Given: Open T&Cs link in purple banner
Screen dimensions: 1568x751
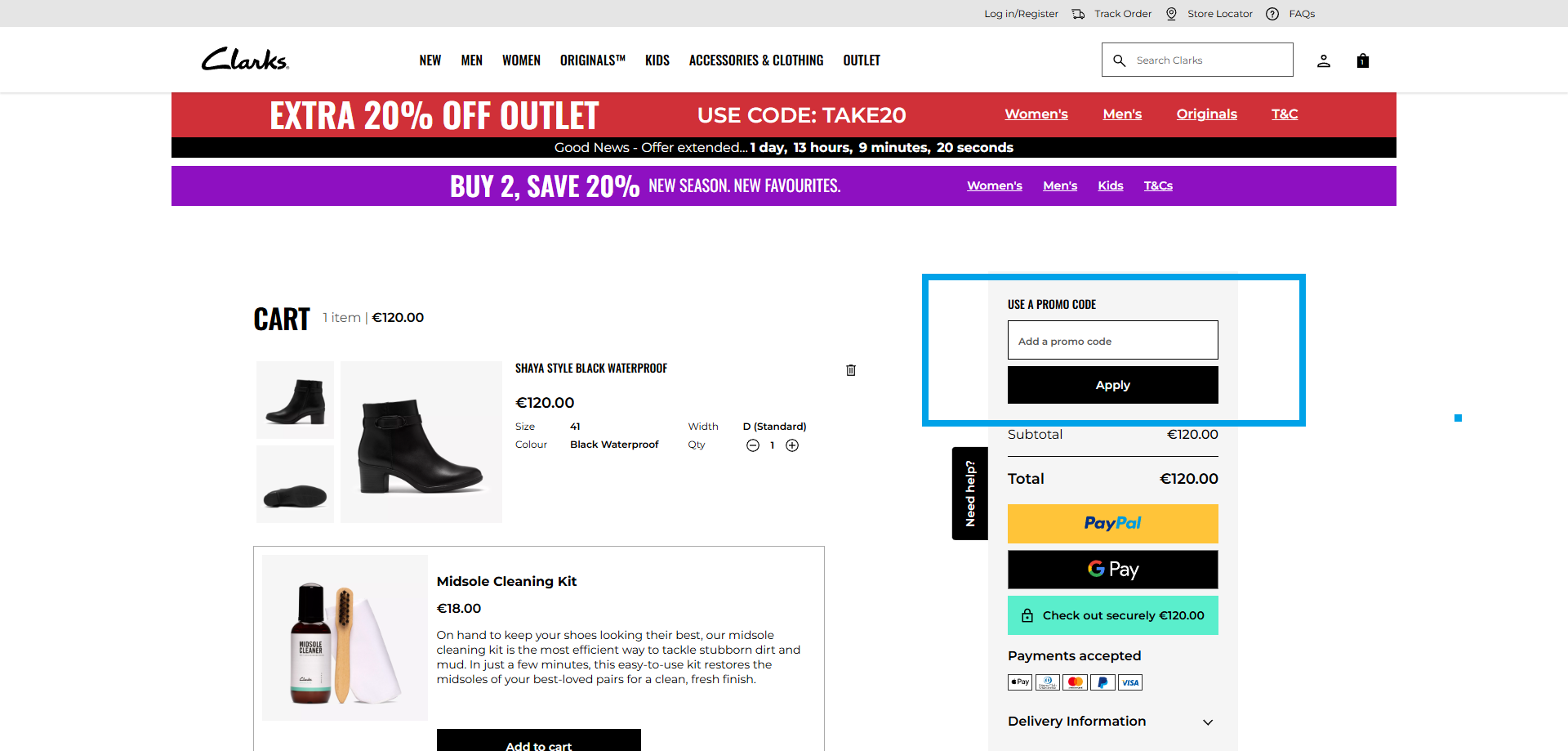Looking at the screenshot, I should point(1158,186).
